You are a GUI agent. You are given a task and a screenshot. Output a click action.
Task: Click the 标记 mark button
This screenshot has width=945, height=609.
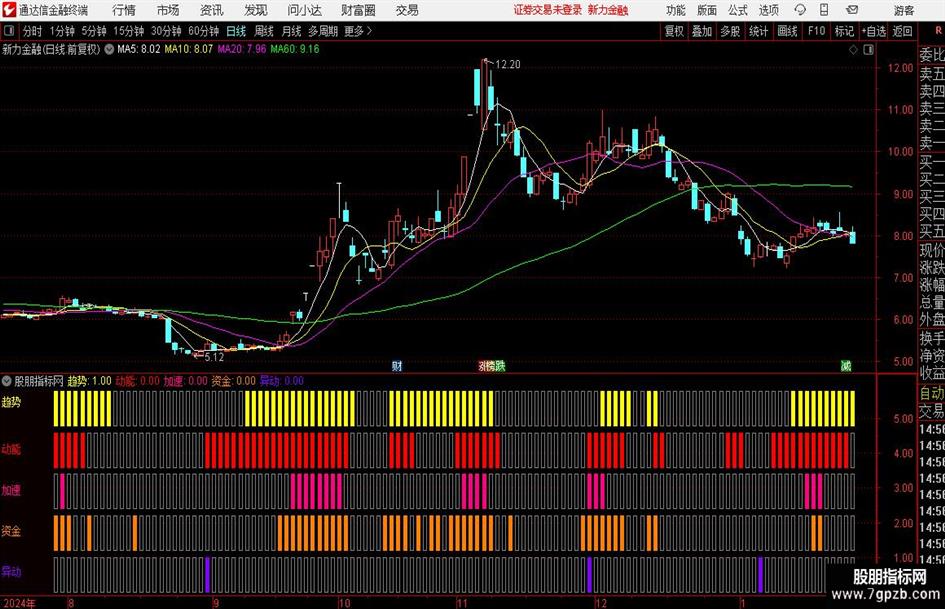pyautogui.click(x=844, y=31)
